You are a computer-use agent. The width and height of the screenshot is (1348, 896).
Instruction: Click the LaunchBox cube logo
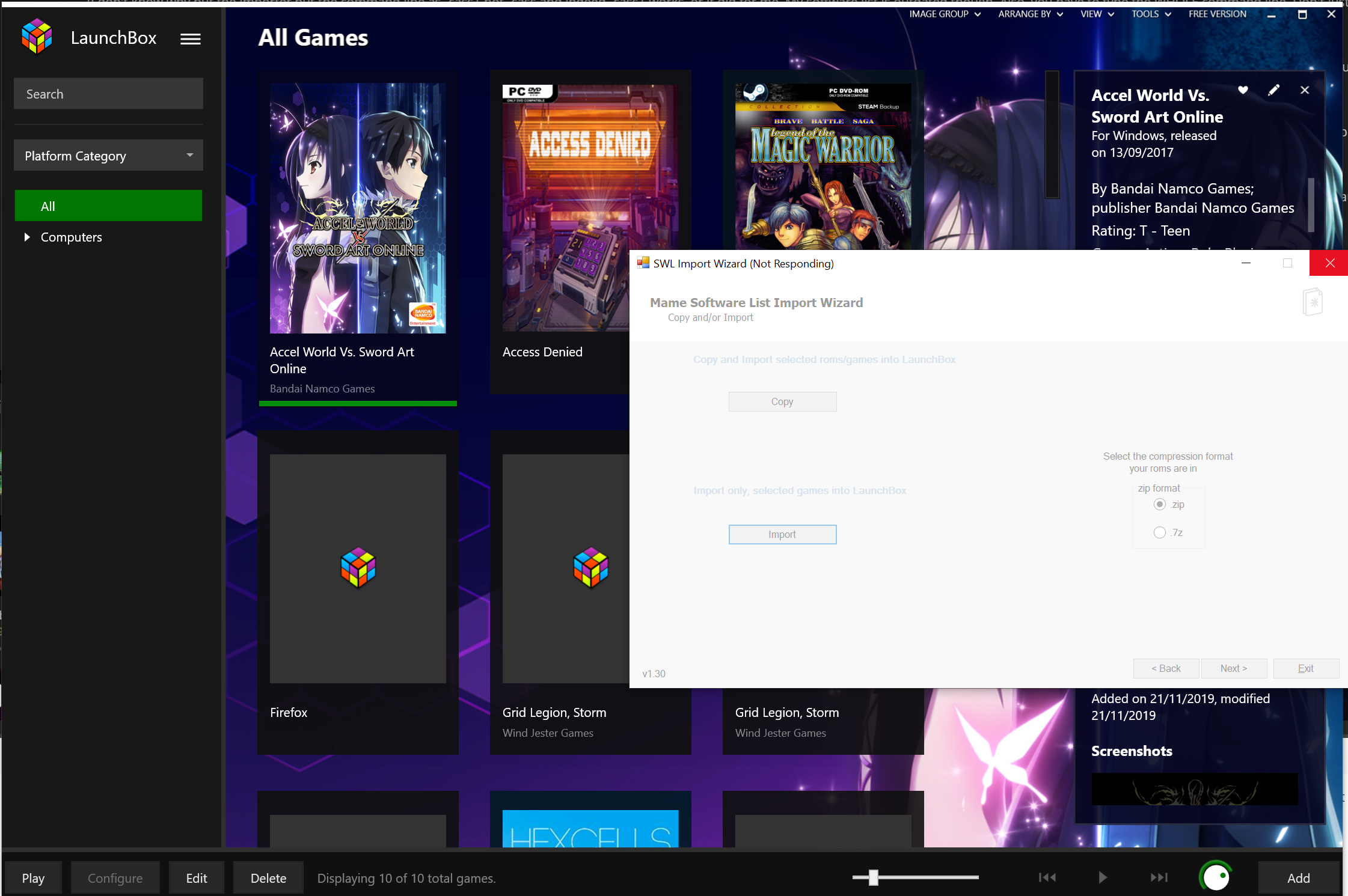[x=37, y=36]
